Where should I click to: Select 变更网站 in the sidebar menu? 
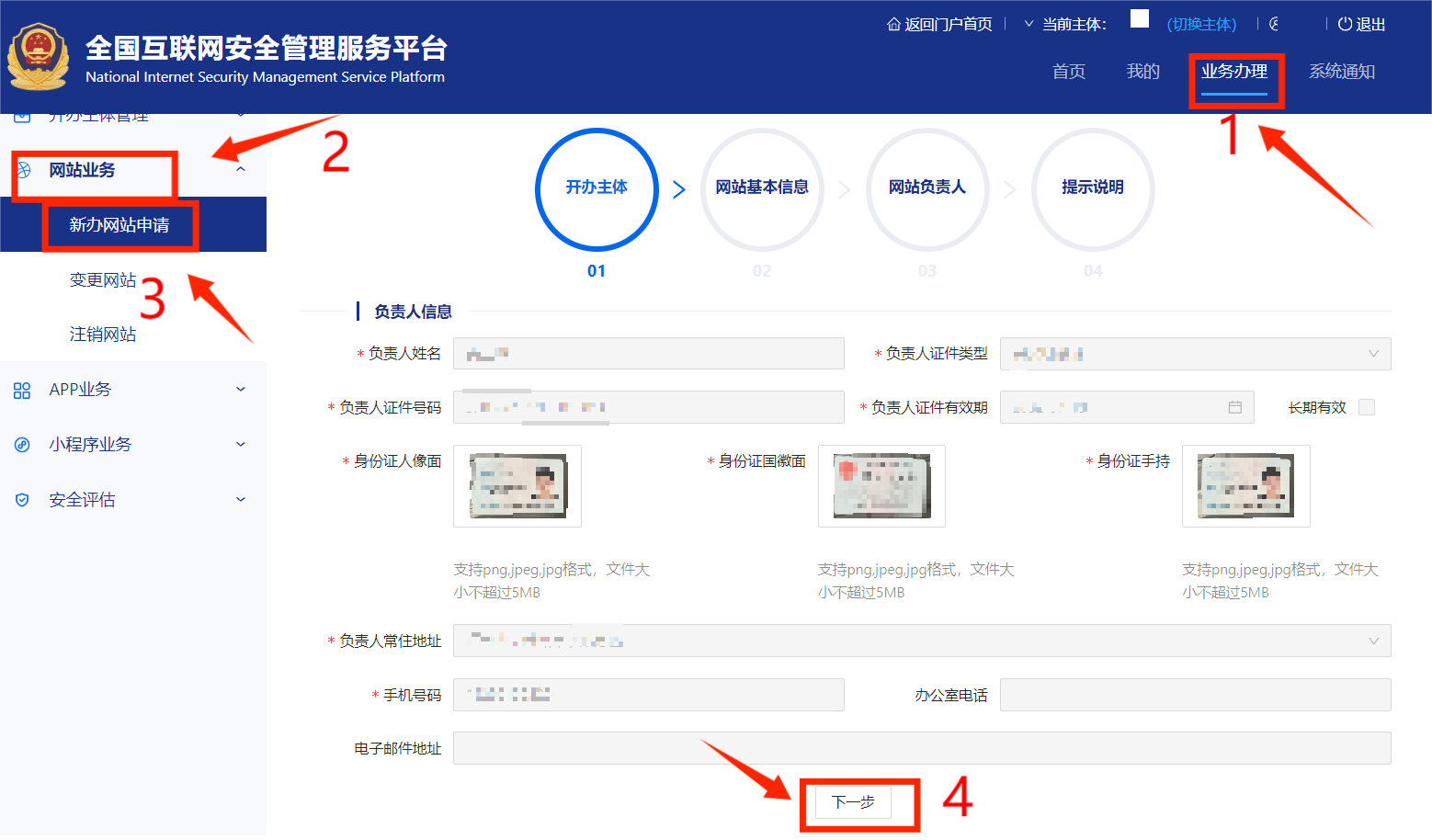[102, 279]
